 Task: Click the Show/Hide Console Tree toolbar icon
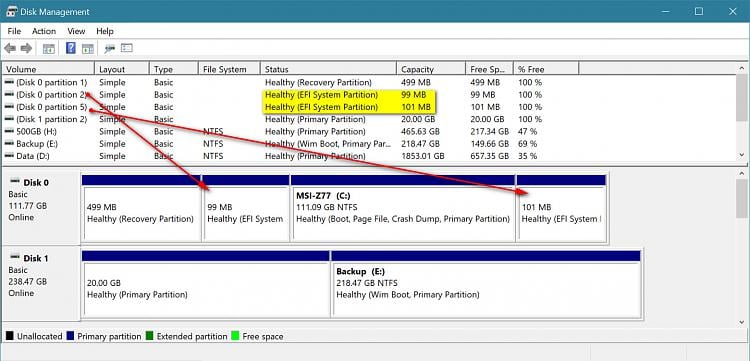49,48
